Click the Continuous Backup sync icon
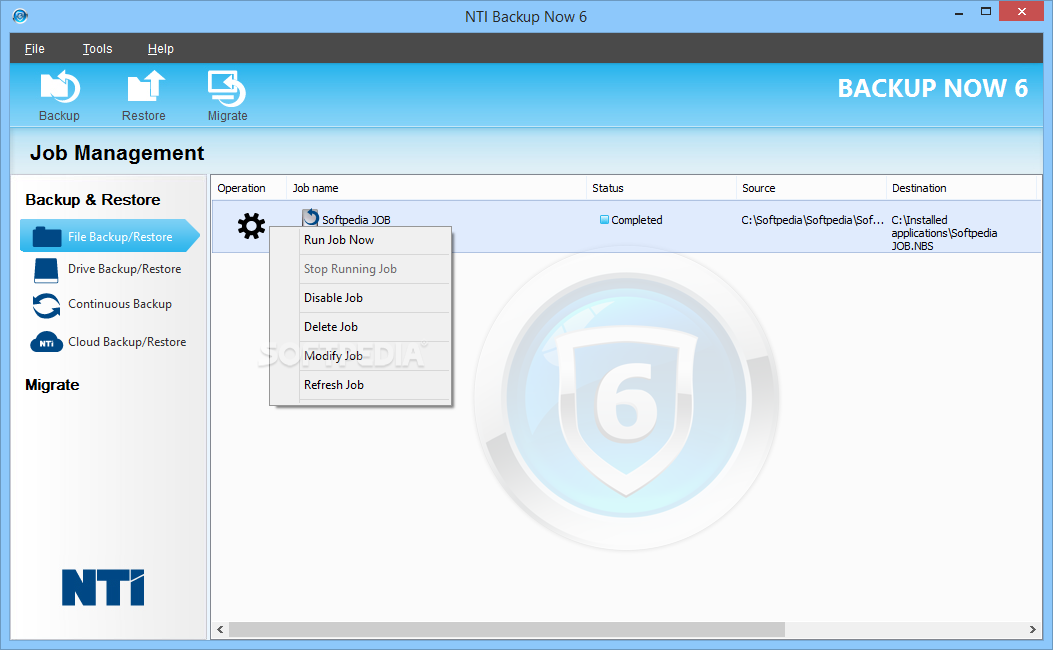This screenshot has width=1053, height=650. coord(46,306)
